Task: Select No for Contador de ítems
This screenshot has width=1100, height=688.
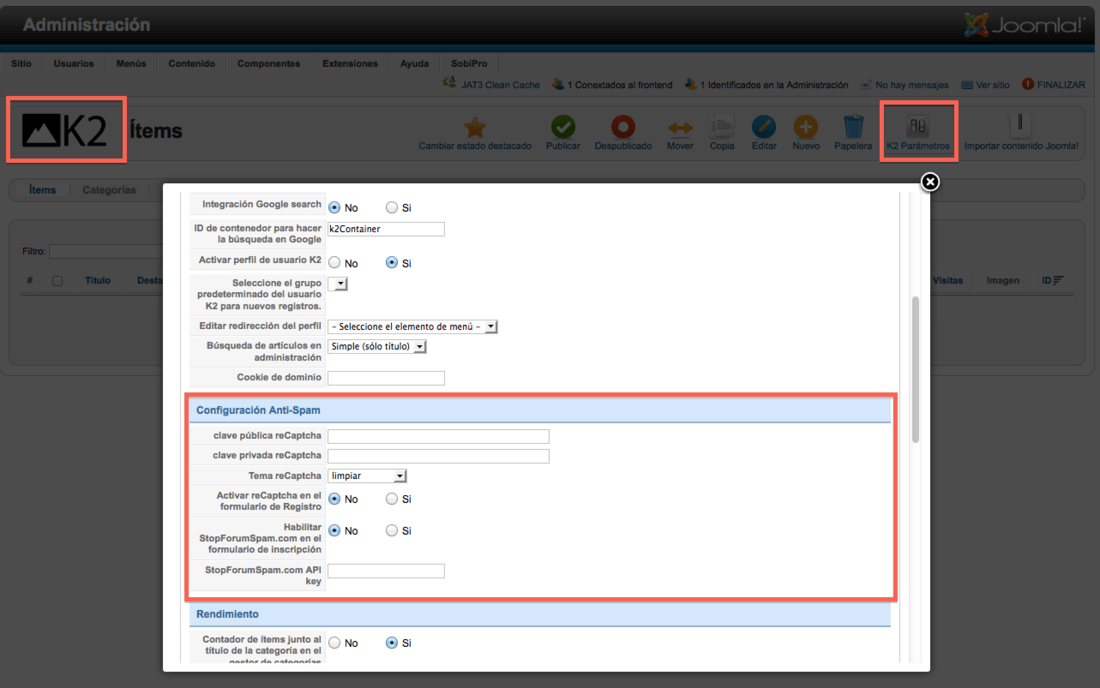Action: point(335,642)
